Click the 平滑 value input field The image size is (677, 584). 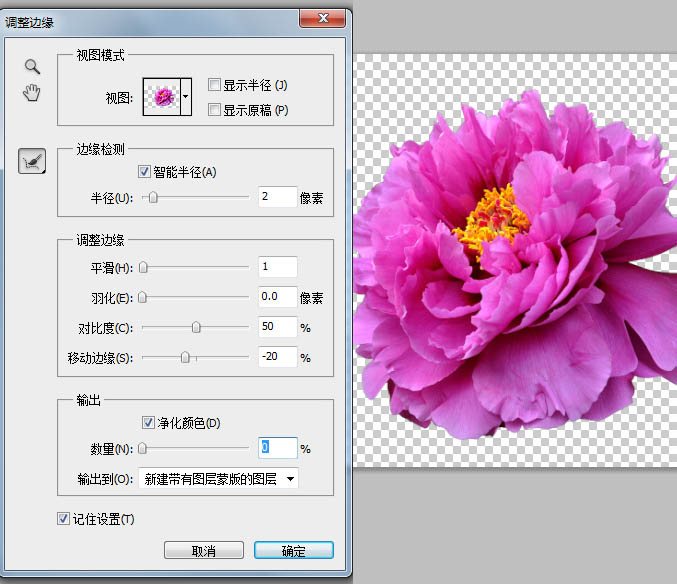pos(277,267)
